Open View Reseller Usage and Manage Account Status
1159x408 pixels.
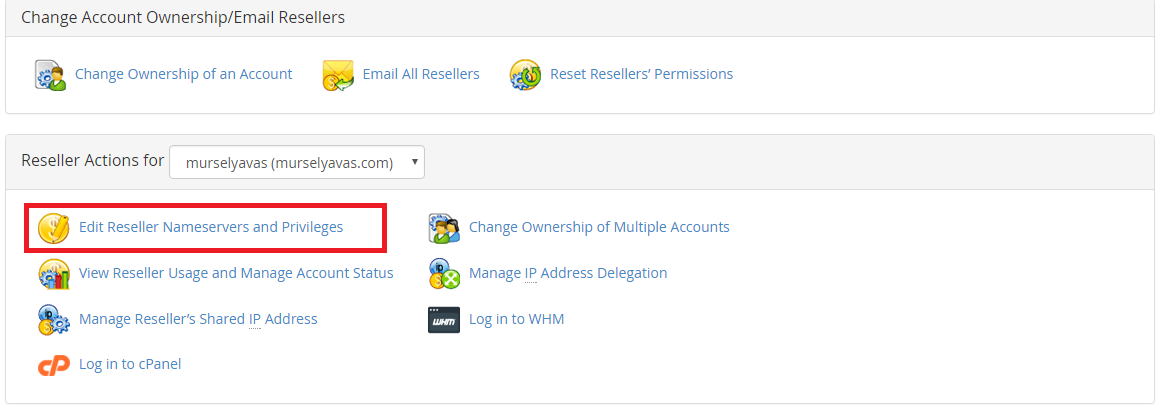coord(236,273)
